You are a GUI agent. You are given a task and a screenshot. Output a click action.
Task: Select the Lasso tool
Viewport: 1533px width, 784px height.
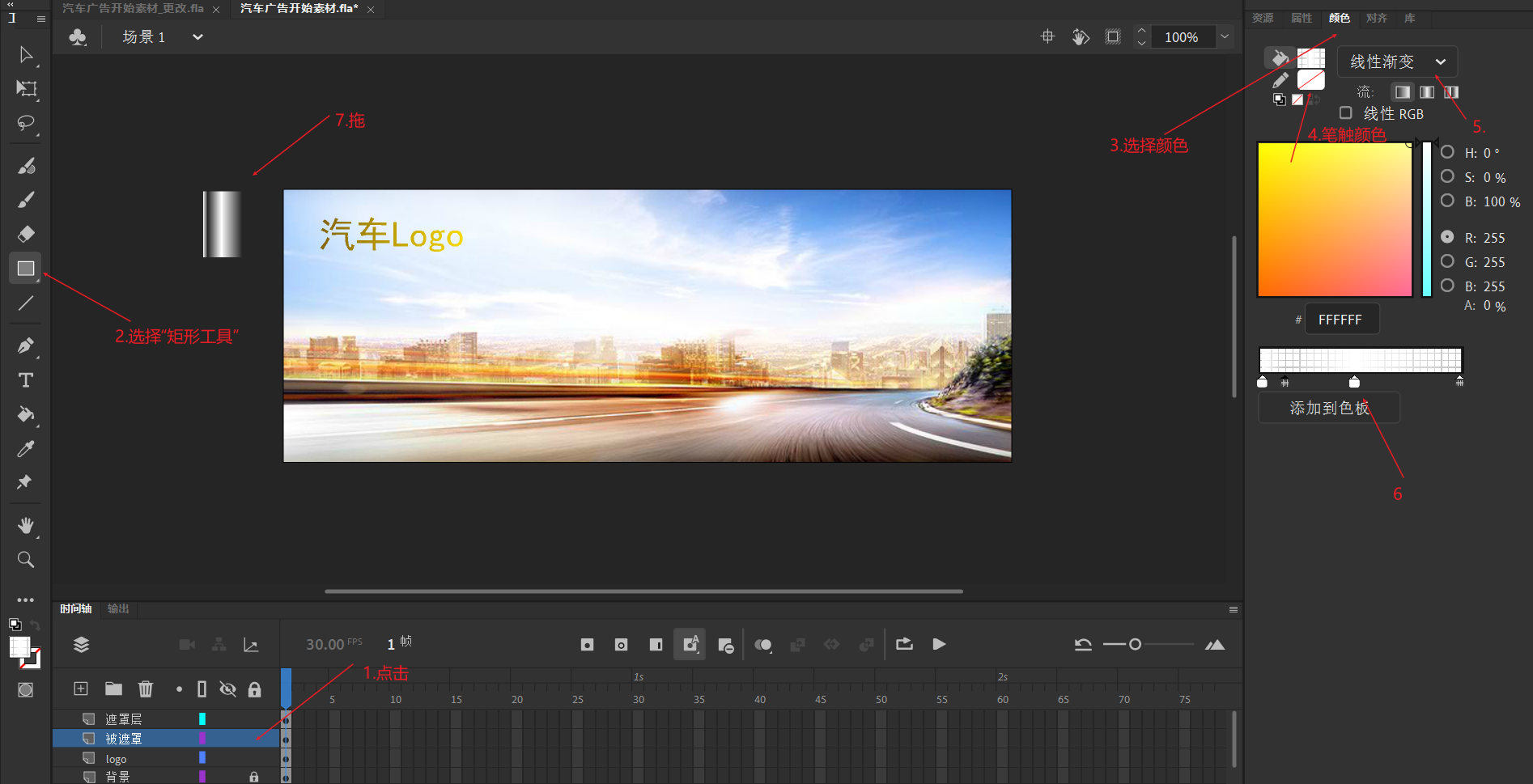point(26,123)
